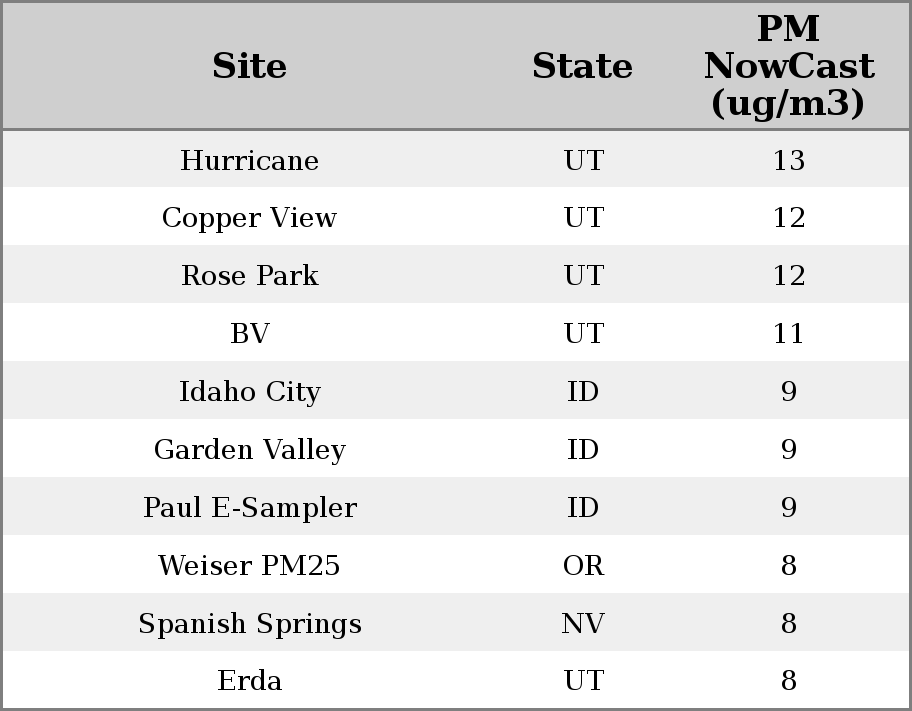Click the ID state cell for Idaho City

[x=583, y=392]
